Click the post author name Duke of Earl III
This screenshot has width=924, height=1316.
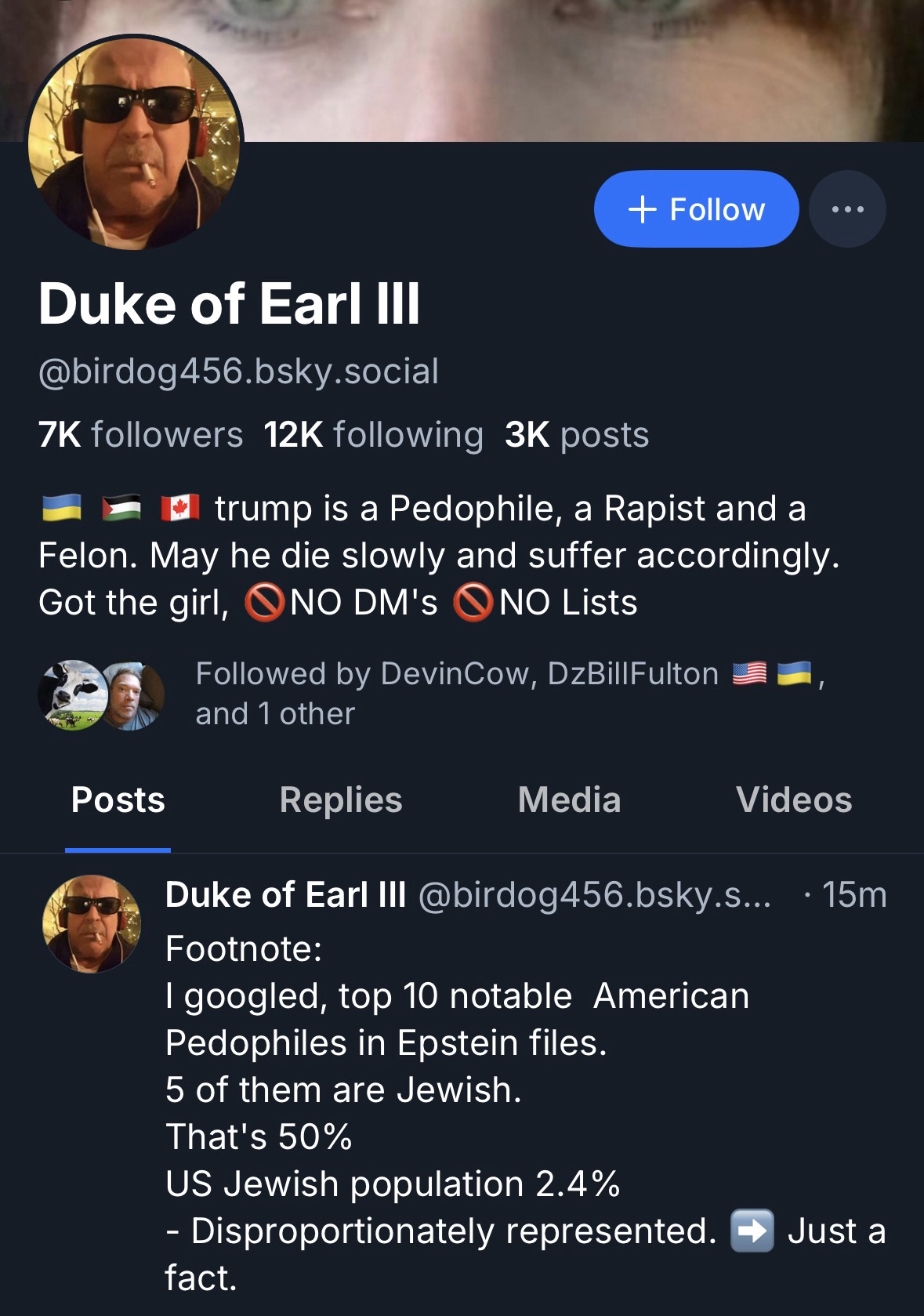click(x=285, y=895)
